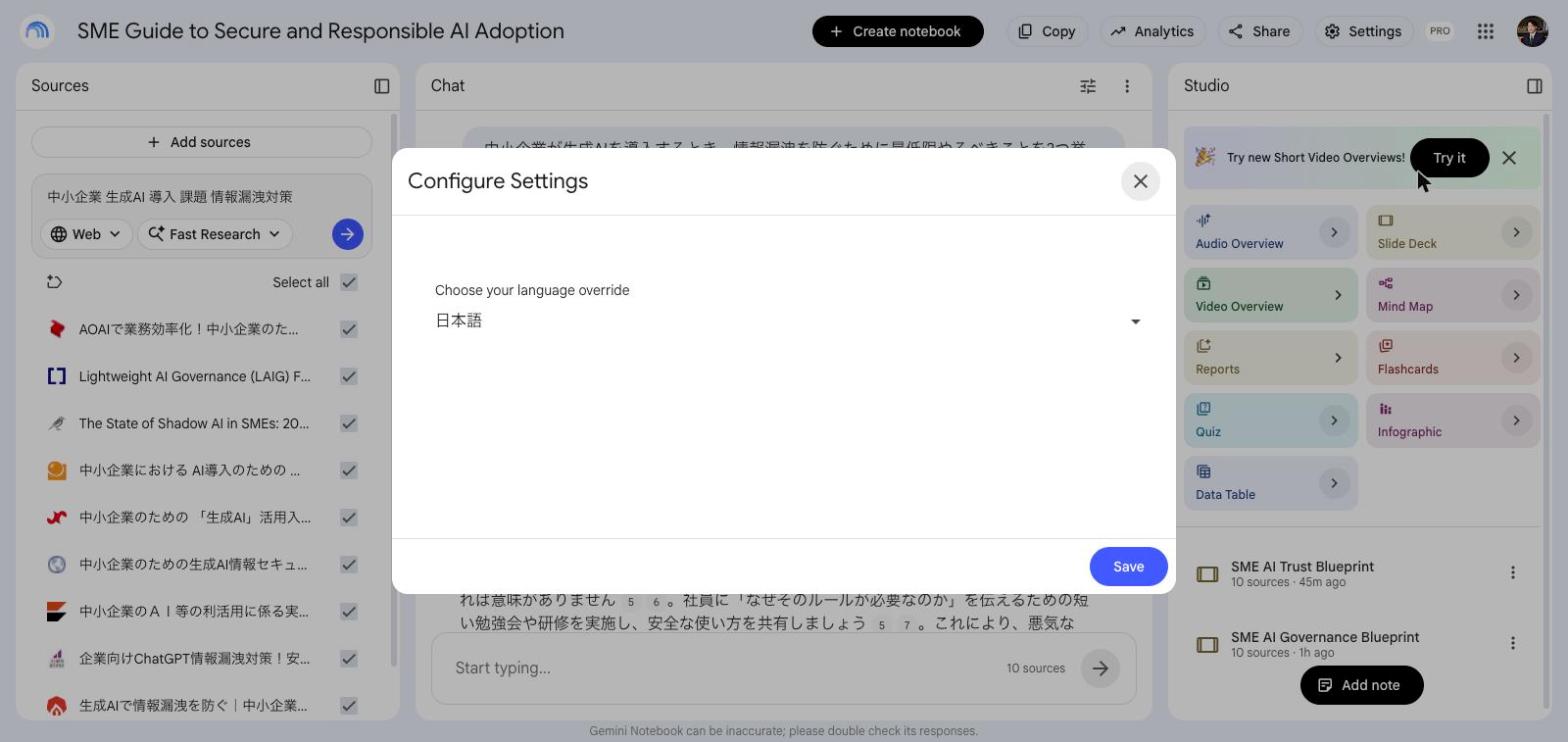
Task: Open the user account avatar
Action: 1532,31
